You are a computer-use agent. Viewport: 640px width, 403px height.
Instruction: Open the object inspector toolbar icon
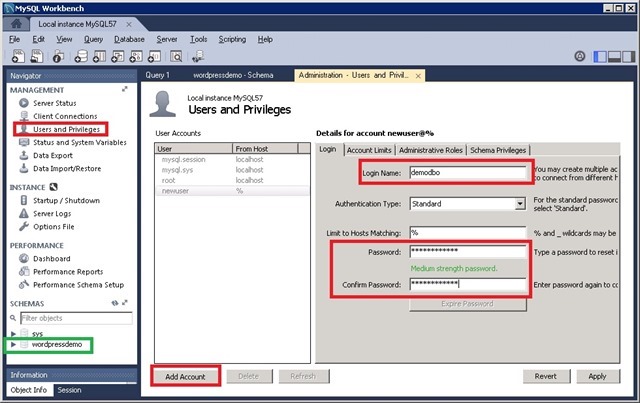tap(58, 56)
